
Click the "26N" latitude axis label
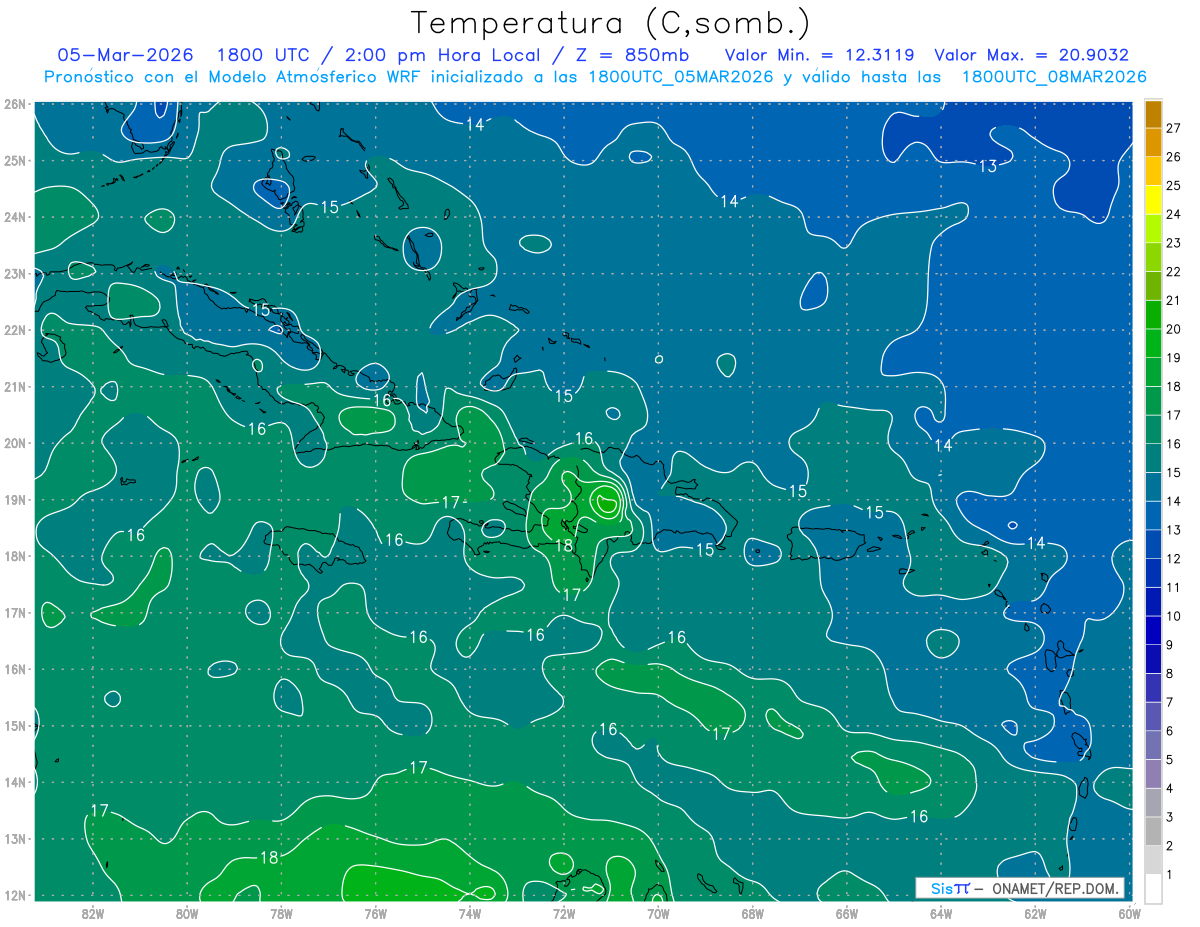tap(14, 104)
